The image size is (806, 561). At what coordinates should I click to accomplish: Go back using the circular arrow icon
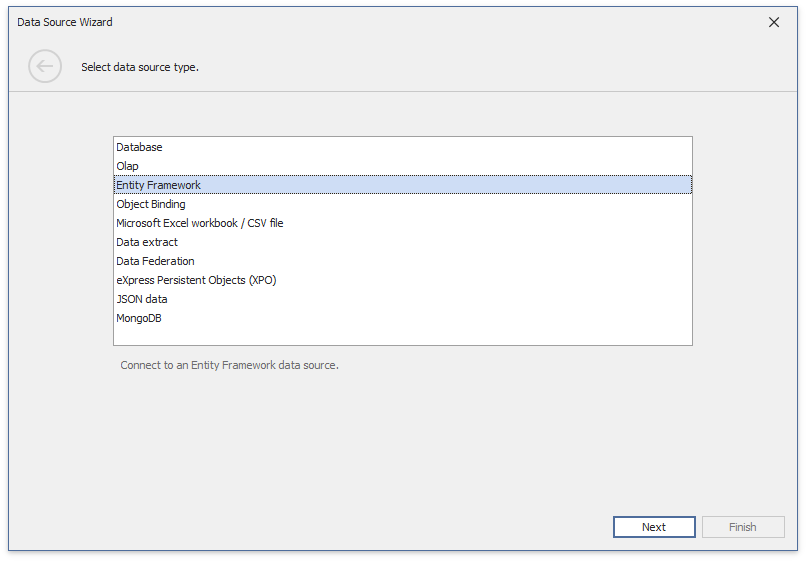[45, 66]
